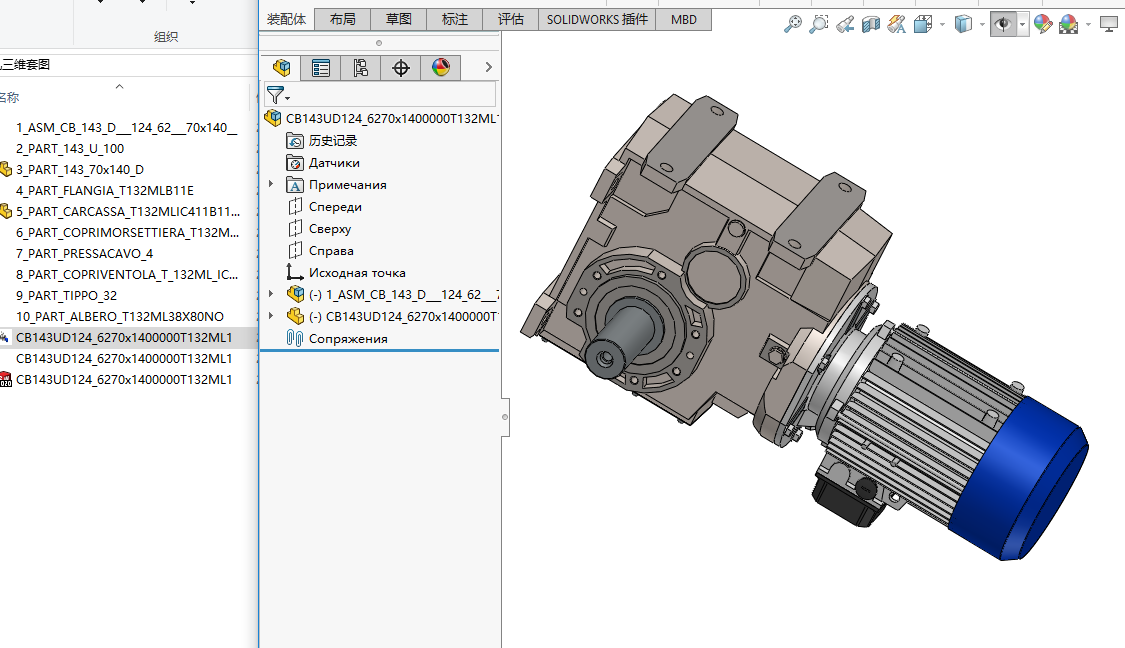1125x648 pixels.
Task: Expand the Примечания tree node
Action: coord(271,184)
